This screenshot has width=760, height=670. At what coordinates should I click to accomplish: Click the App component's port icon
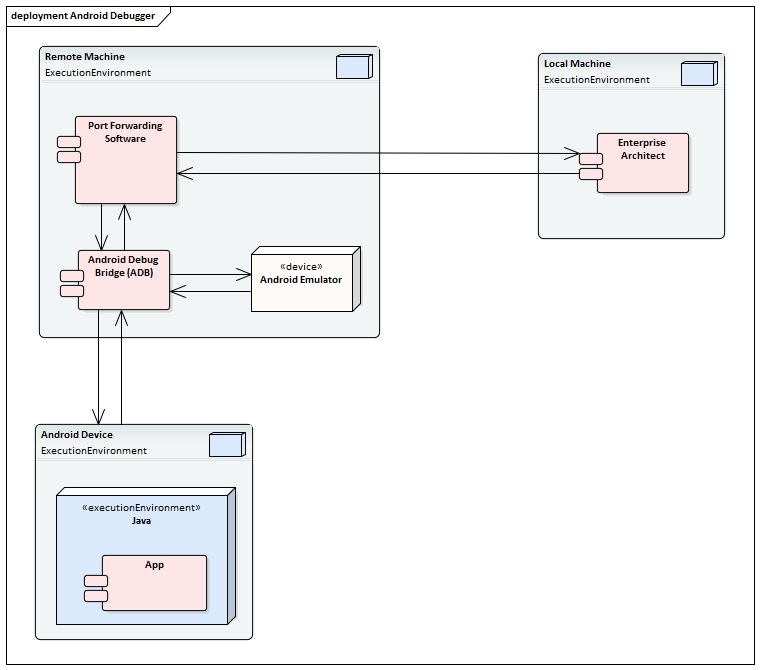(95, 588)
